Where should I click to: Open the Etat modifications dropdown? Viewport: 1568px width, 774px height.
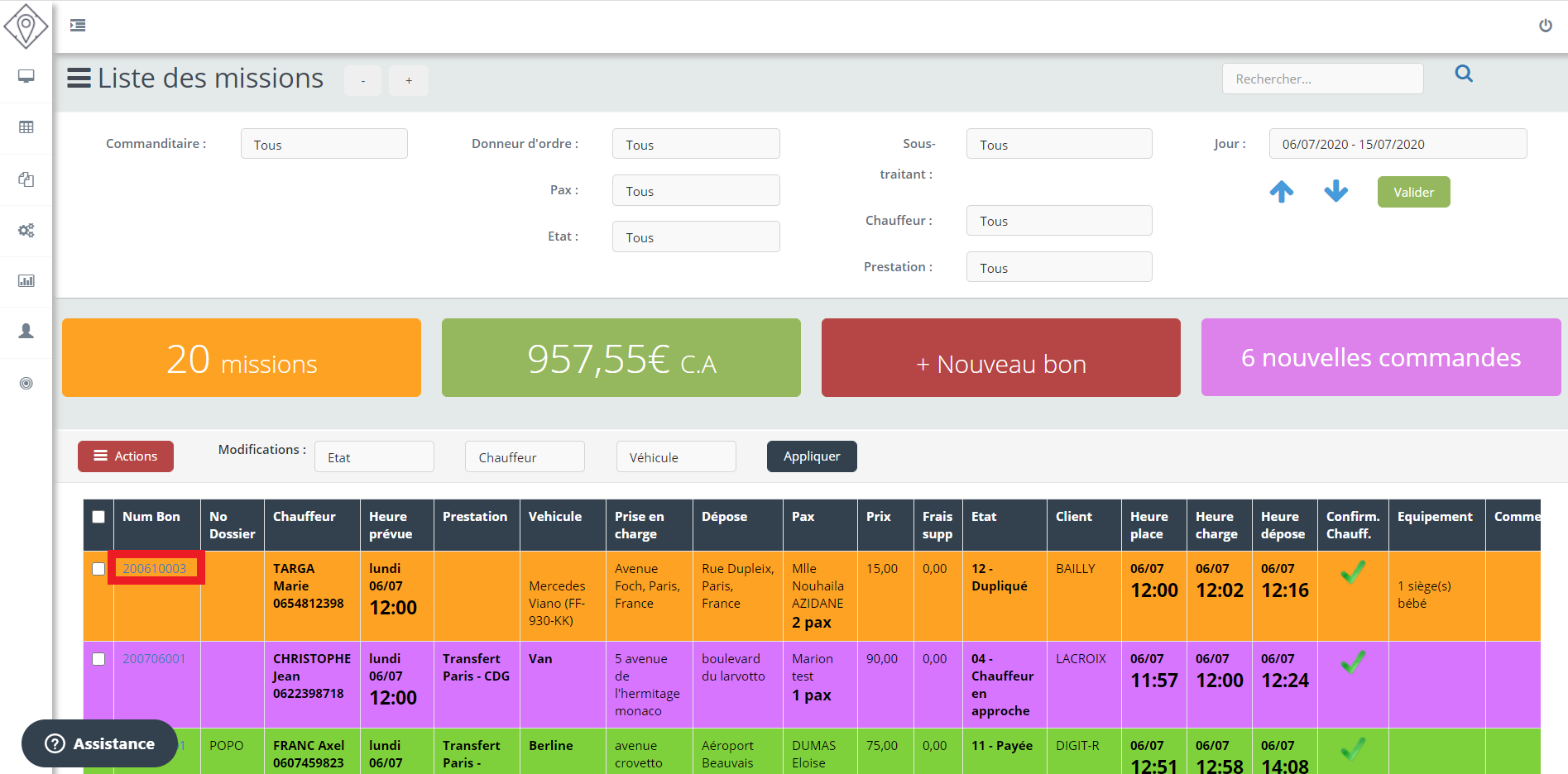point(374,457)
